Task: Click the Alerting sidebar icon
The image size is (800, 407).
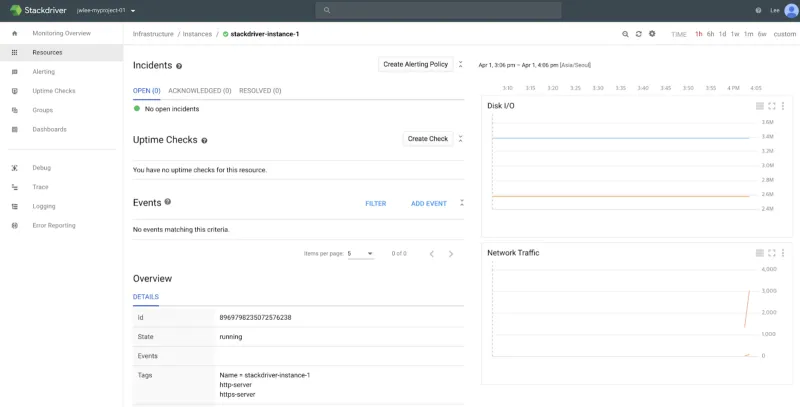Action: (x=14, y=72)
